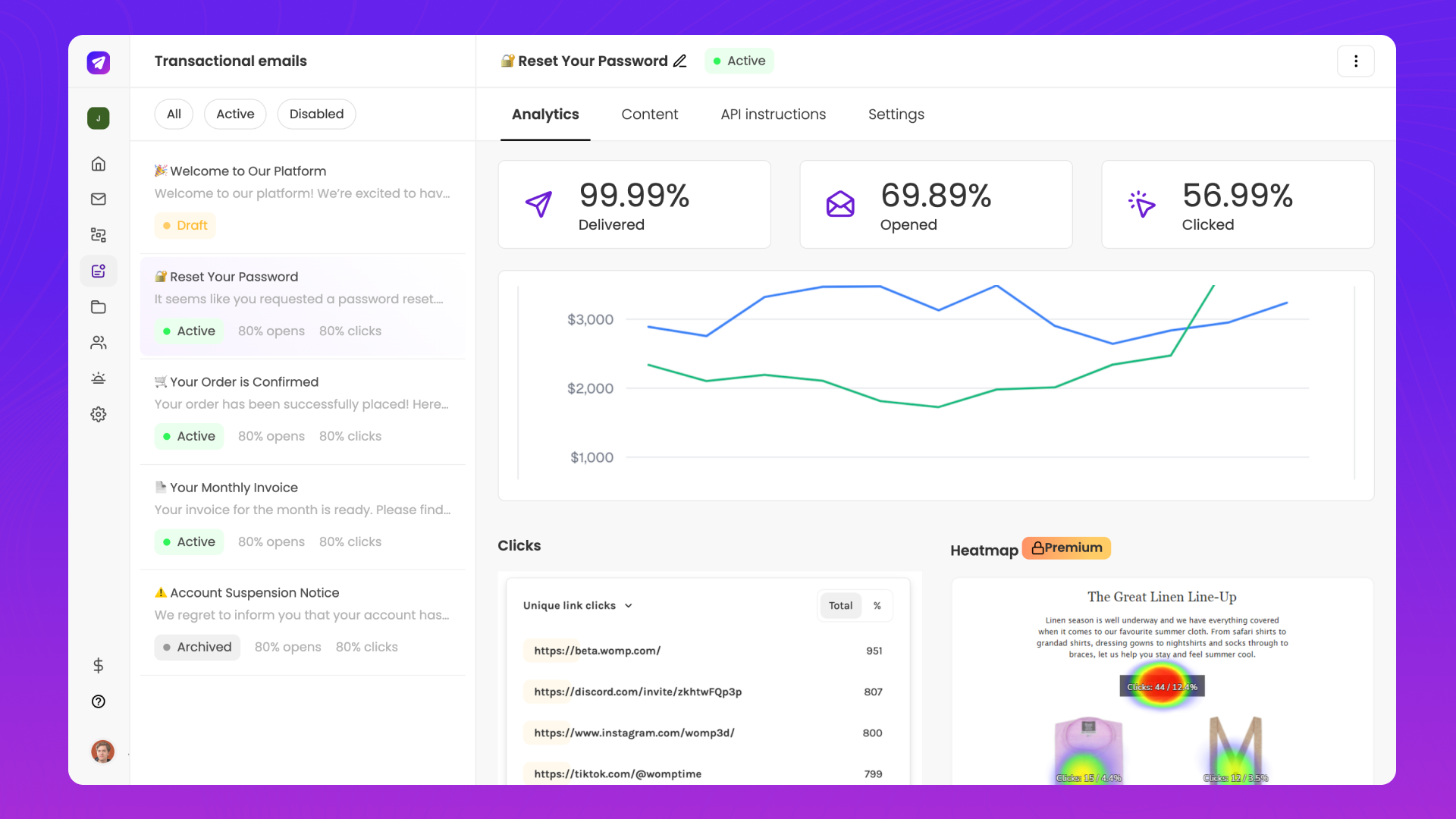
Task: Click the help/question mark sidebar icon
Action: 98,701
